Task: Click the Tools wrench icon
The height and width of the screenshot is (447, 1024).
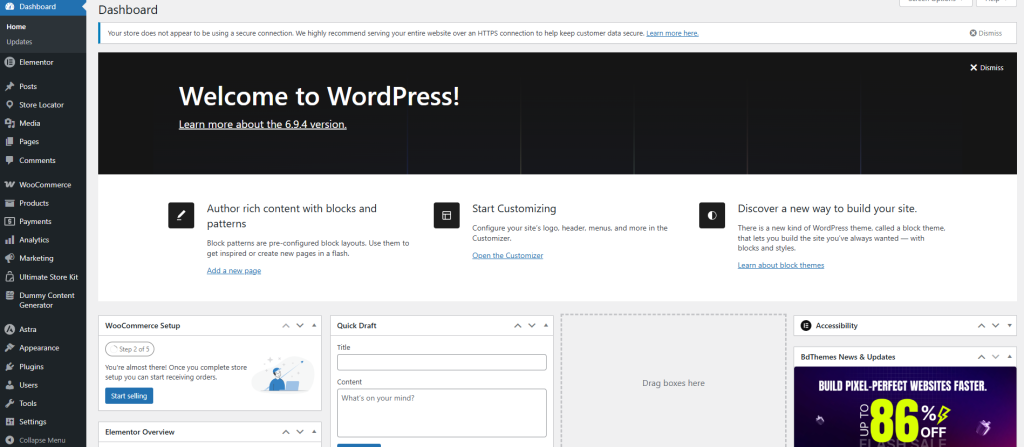Action: [9, 403]
